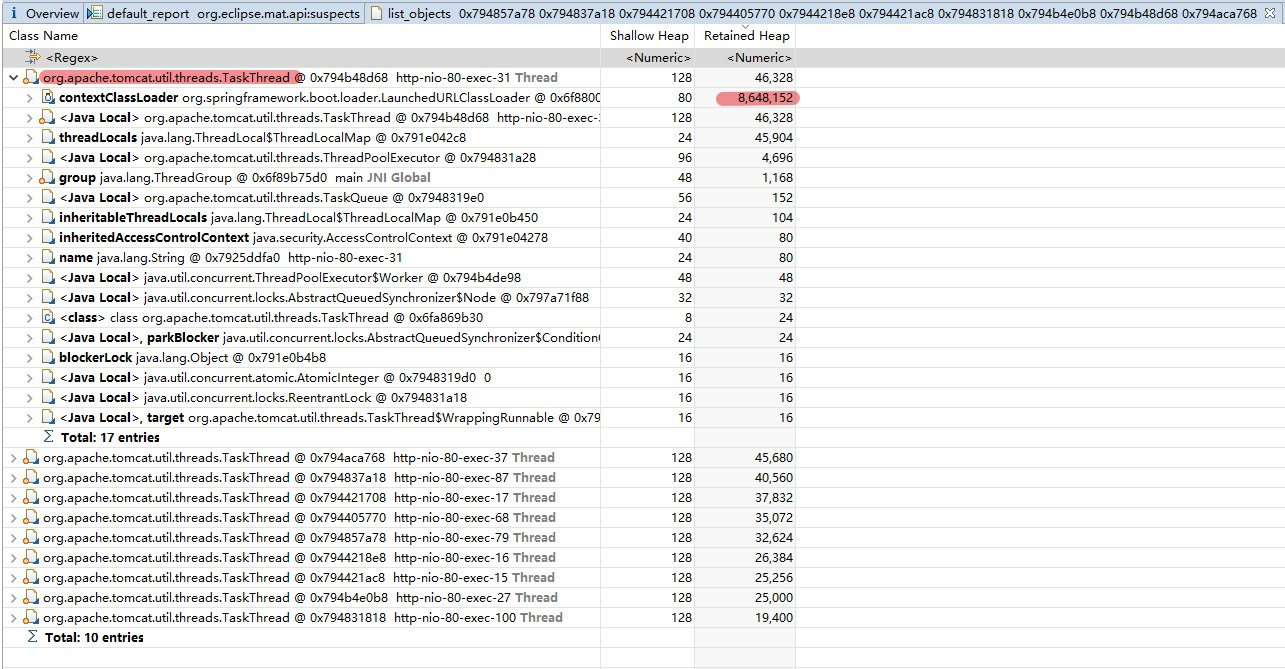Select the retained heap value 8,648,152
The image size is (1285, 669).
(x=765, y=98)
